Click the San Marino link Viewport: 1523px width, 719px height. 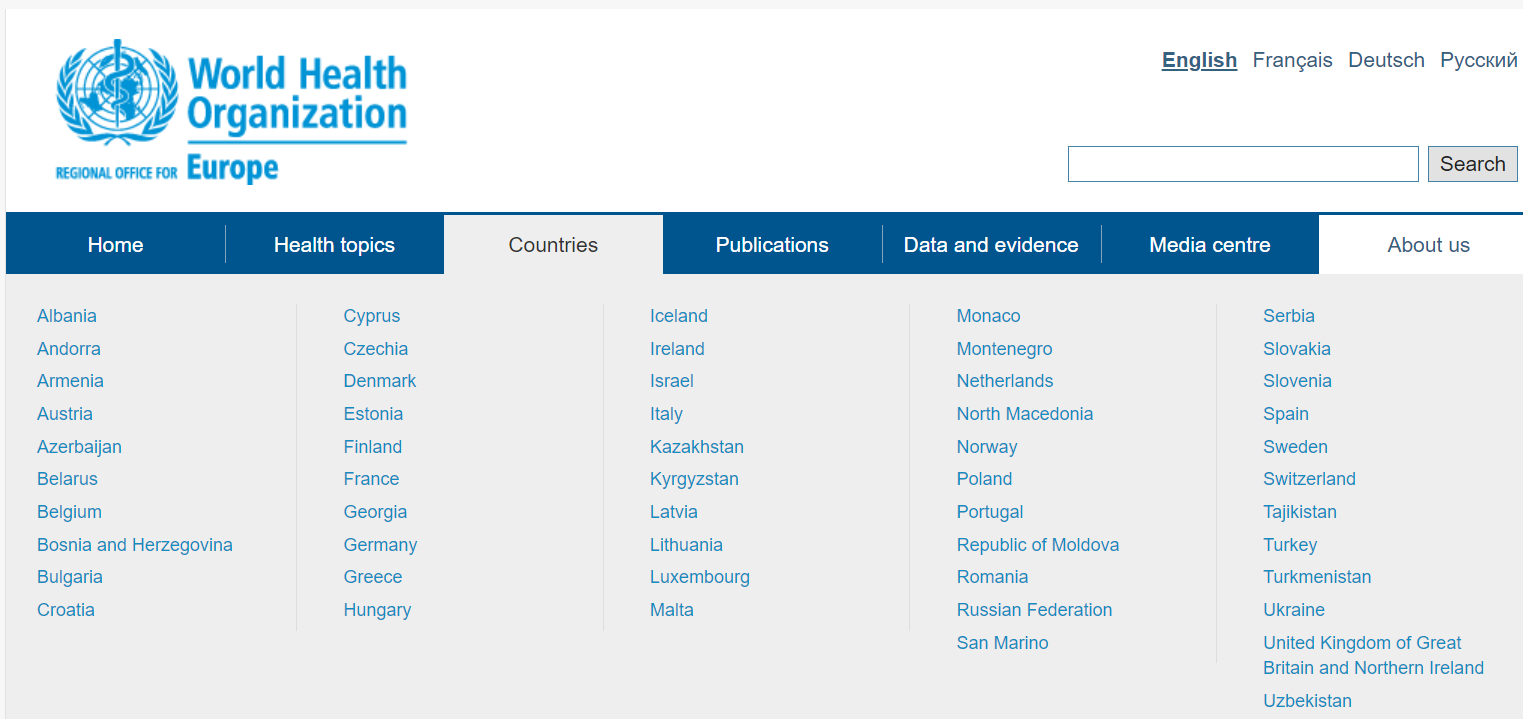click(x=1002, y=643)
